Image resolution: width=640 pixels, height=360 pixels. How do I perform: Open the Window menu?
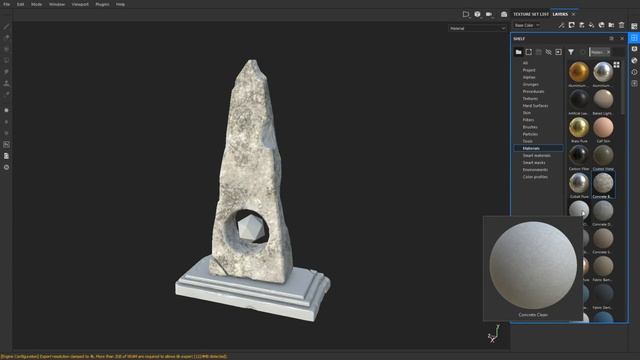coord(57,4)
